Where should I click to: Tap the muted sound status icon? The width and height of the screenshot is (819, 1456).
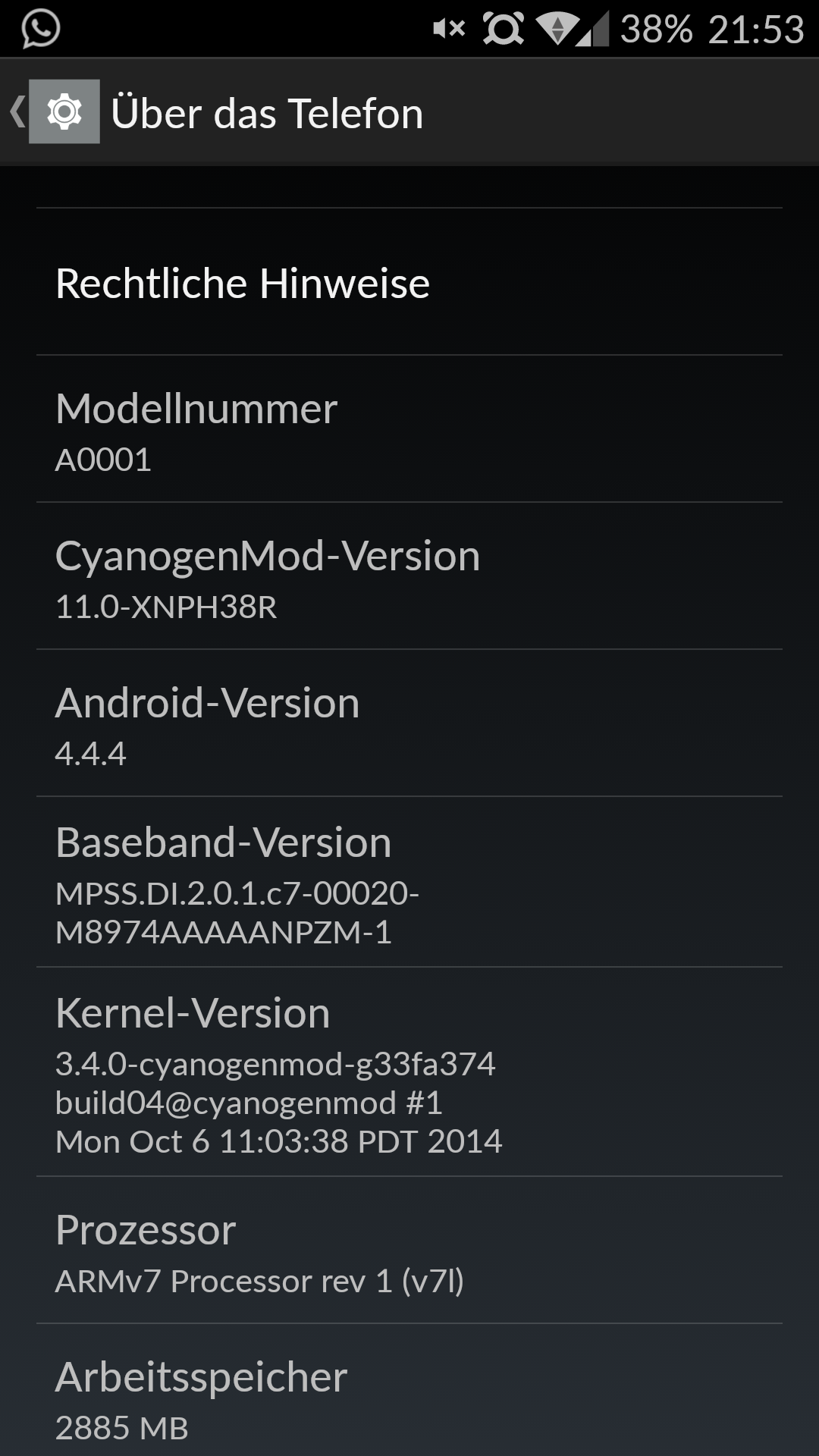(x=448, y=29)
